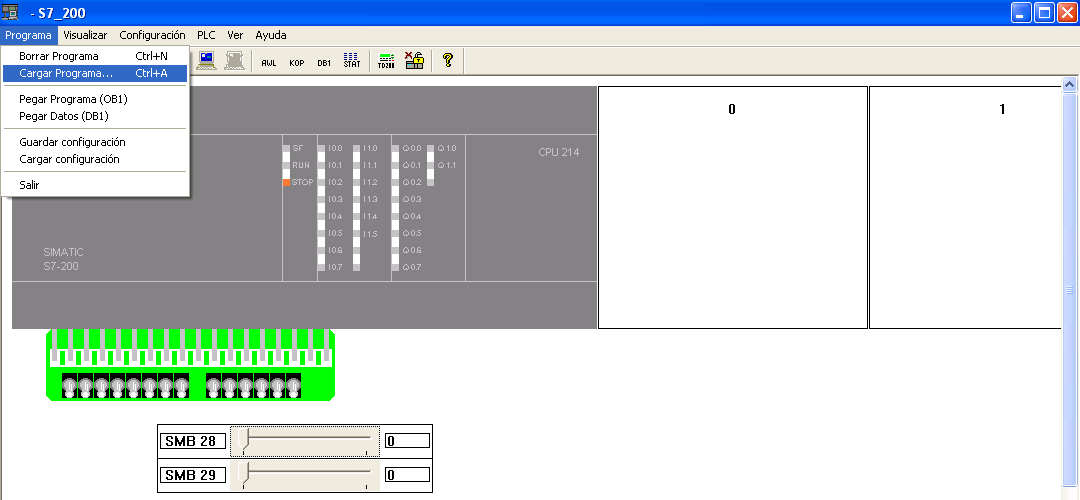This screenshot has width=1080, height=500.
Task: Open the Configuración menu
Action: (x=152, y=35)
